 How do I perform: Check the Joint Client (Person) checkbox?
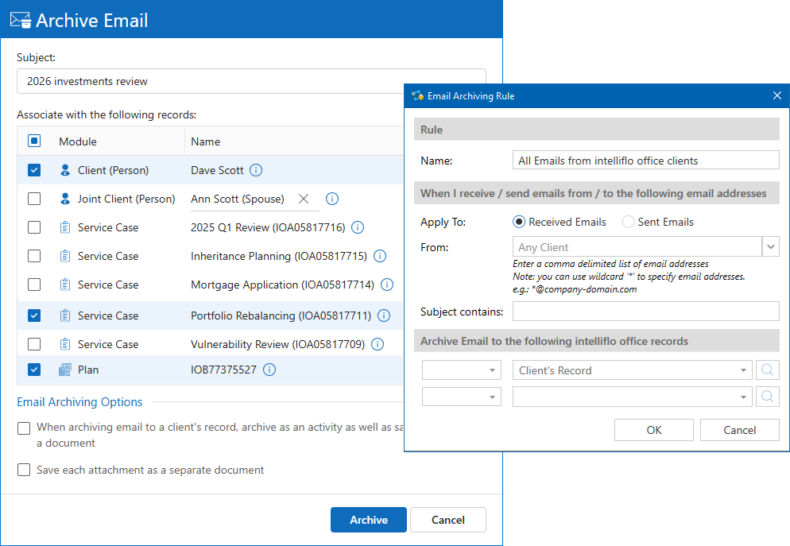point(34,199)
